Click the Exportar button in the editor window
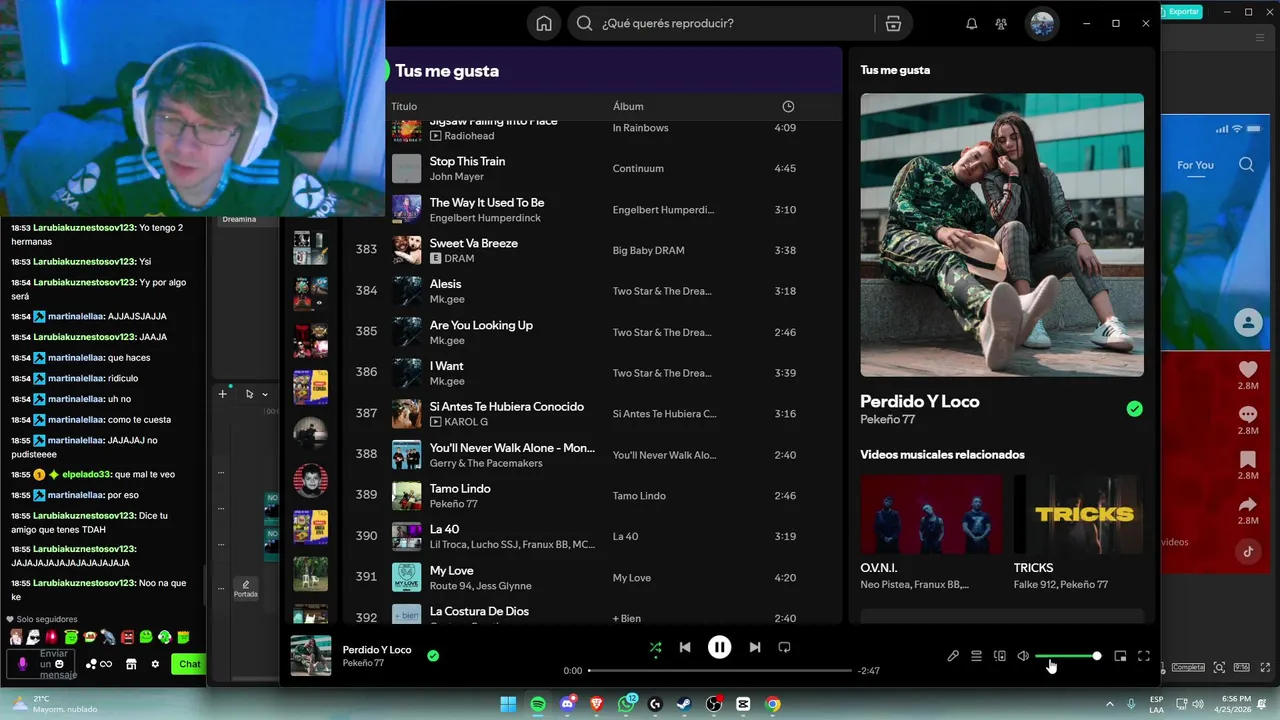 (x=1180, y=11)
